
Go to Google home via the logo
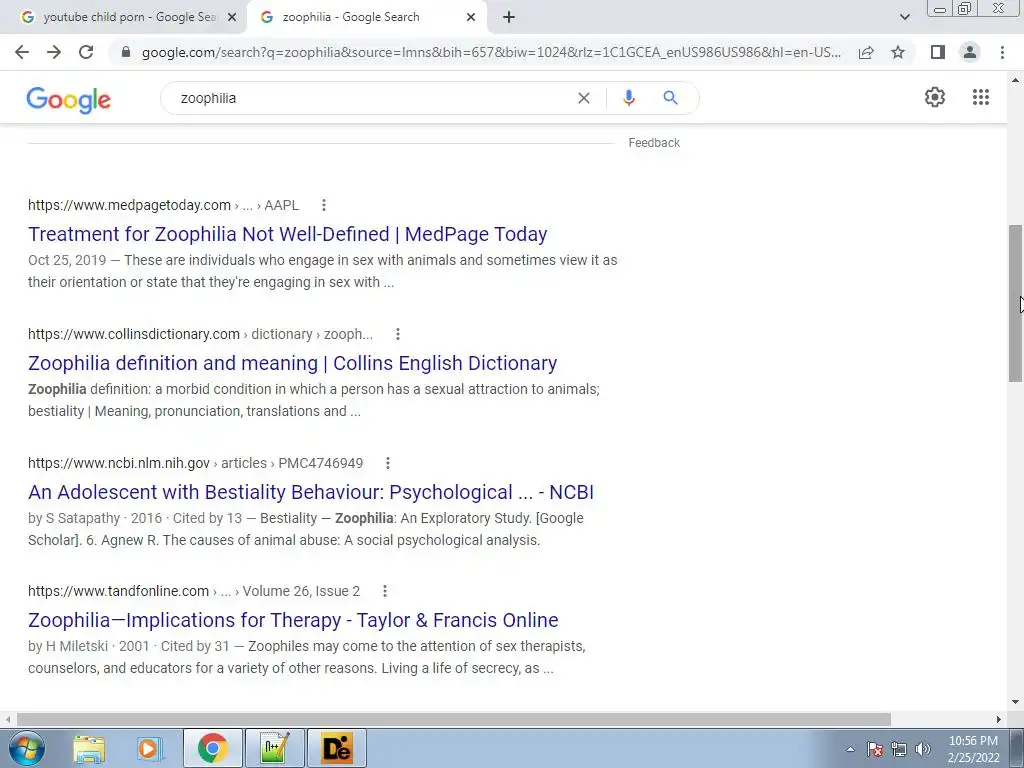[x=69, y=99]
